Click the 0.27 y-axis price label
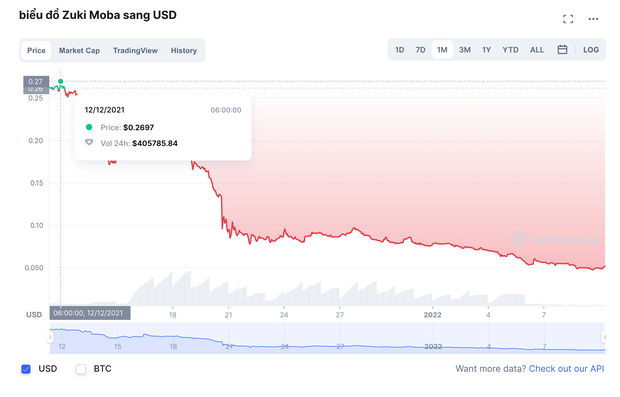The width and height of the screenshot is (620, 397). click(36, 81)
